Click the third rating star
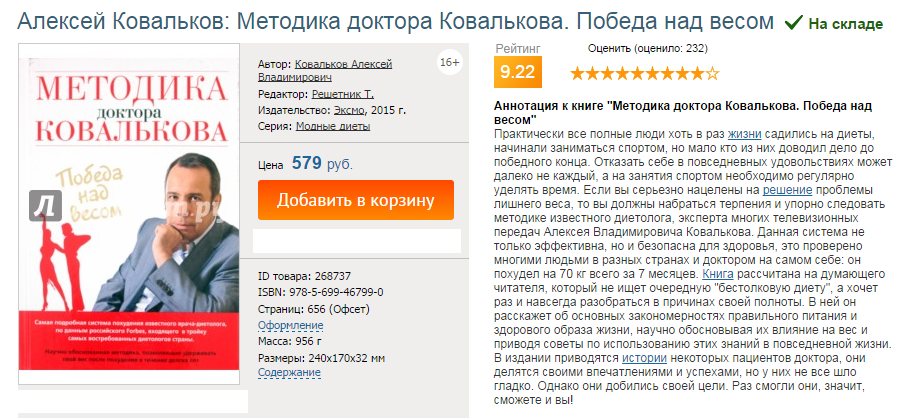902x418 pixels. point(607,73)
